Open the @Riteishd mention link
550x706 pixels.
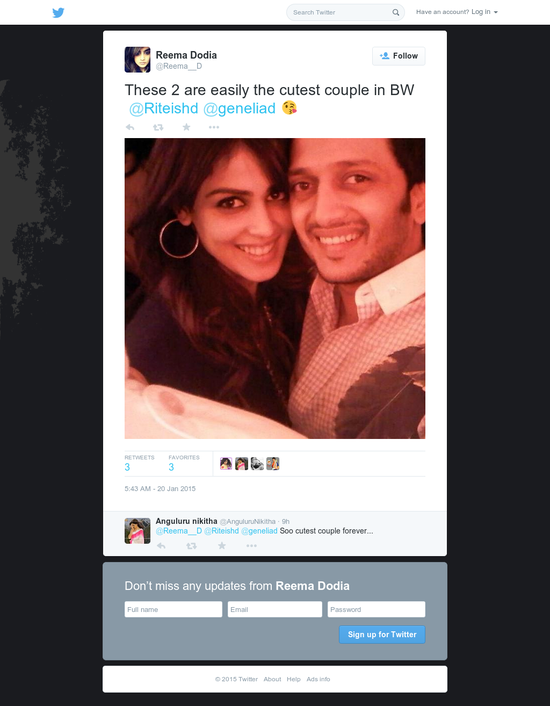point(163,109)
